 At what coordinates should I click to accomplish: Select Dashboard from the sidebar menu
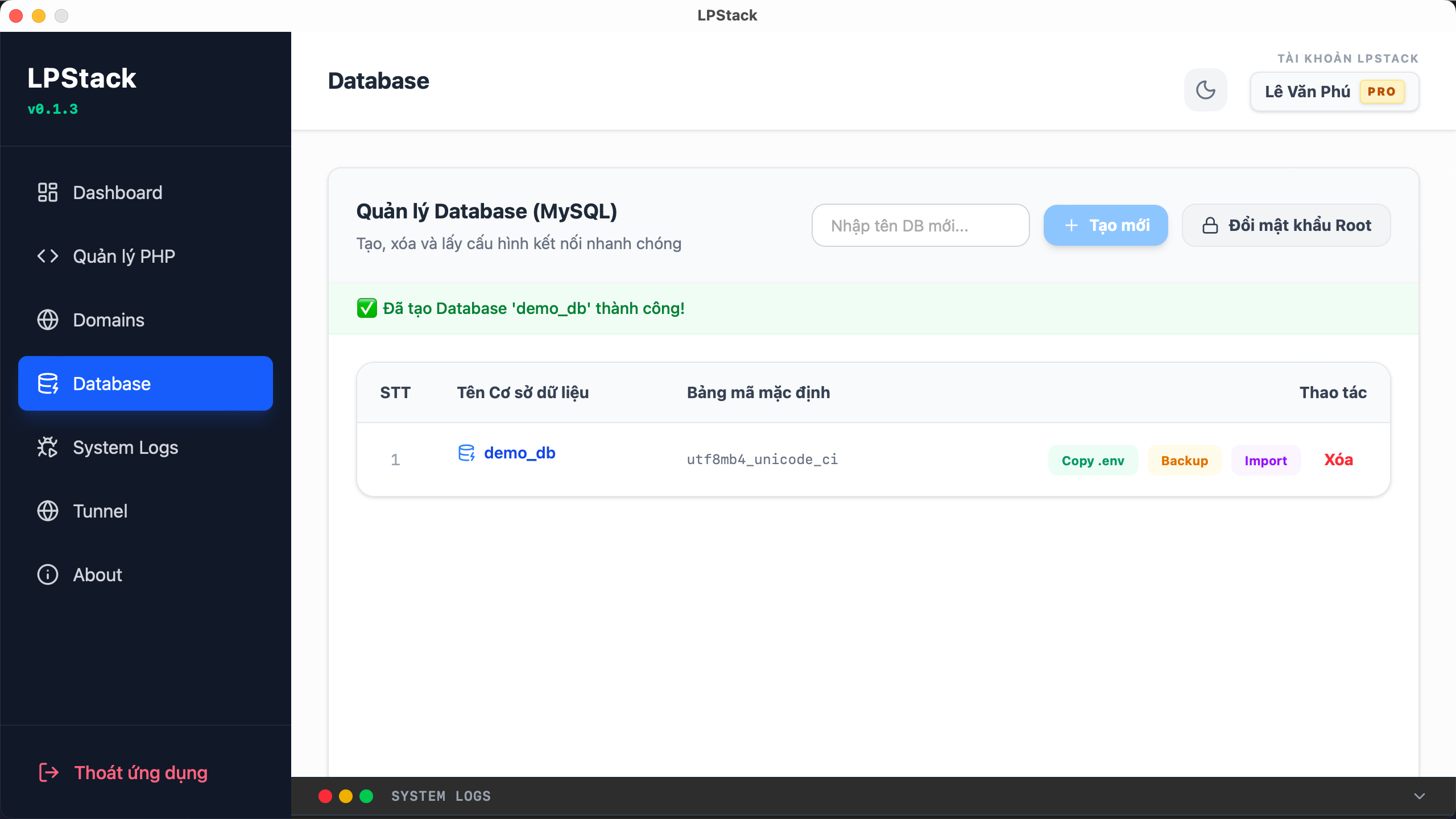coord(117,192)
